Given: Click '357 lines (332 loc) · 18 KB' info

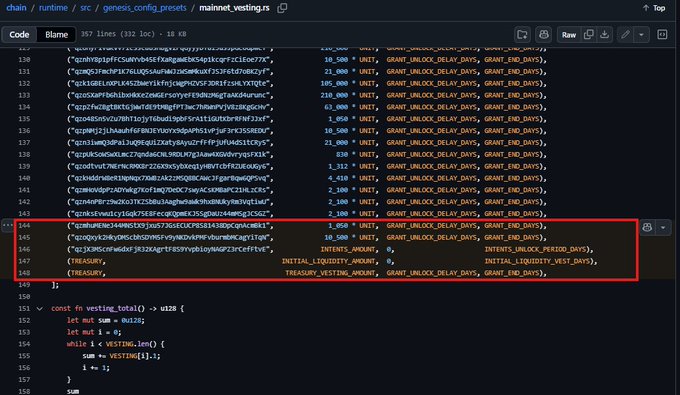Looking at the screenshot, I should coord(134,34).
